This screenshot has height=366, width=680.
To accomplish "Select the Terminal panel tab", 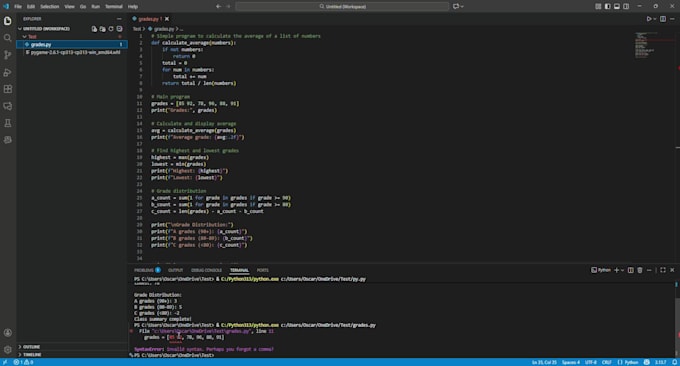I will click(x=239, y=270).
